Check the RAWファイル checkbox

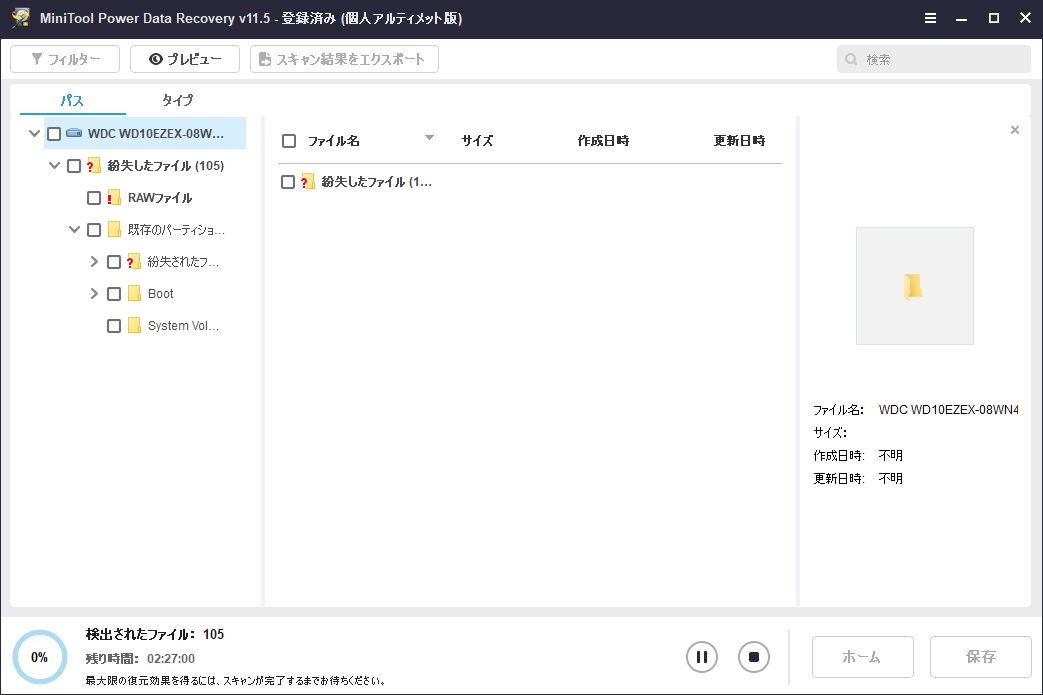(x=94, y=198)
